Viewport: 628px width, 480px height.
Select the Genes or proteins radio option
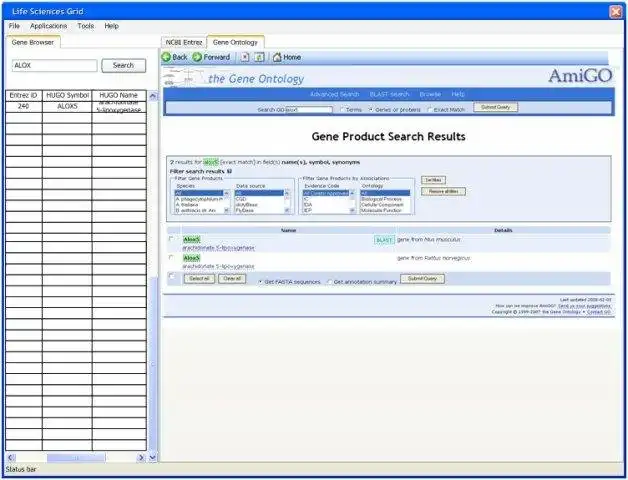371,109
